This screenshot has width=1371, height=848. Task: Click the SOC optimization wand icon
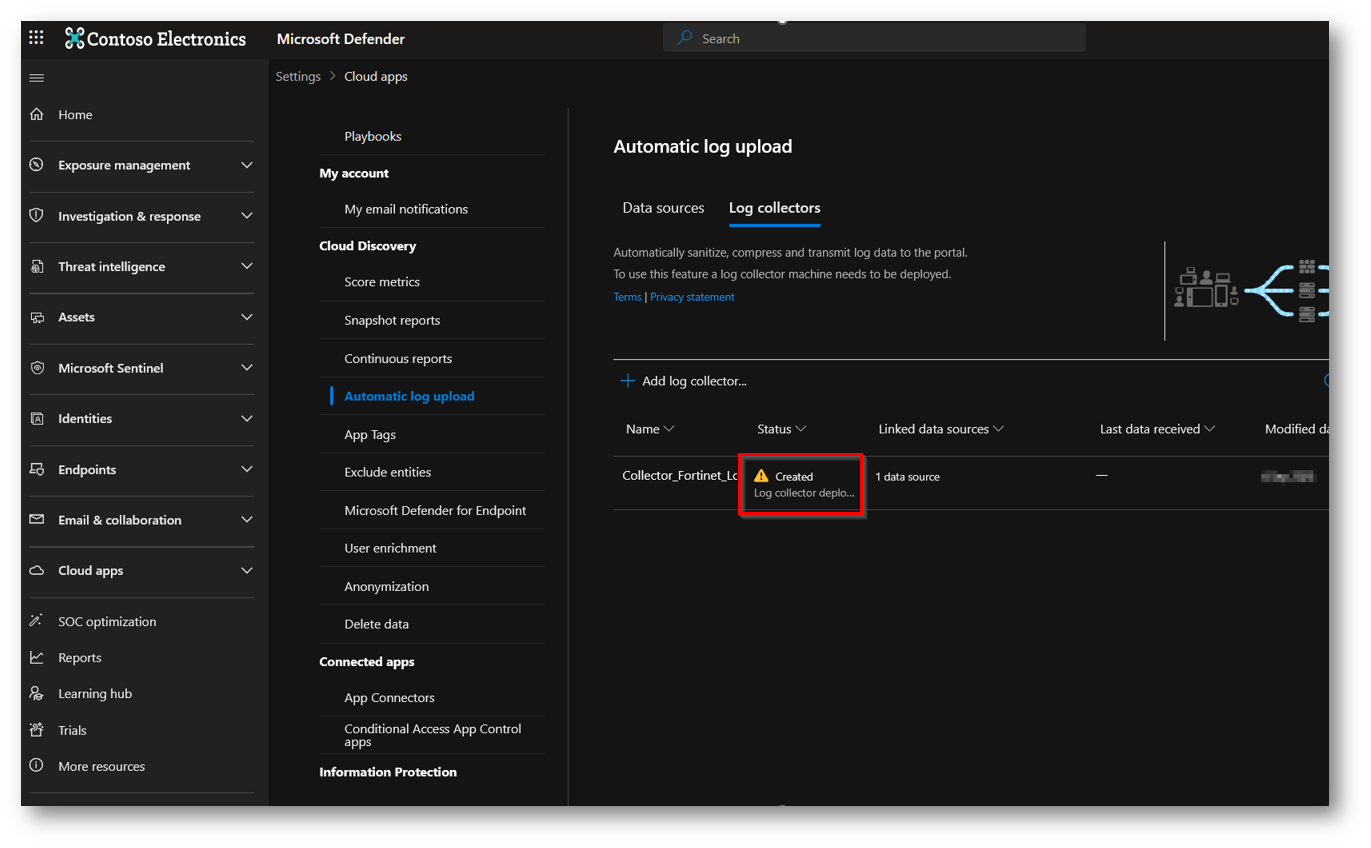click(x=37, y=621)
